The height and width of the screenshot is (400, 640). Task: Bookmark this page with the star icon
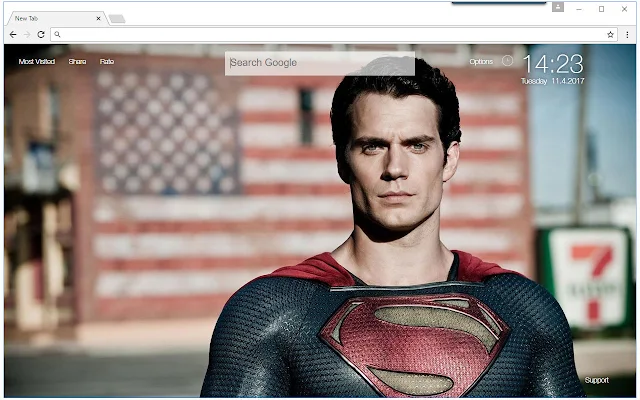(610, 35)
